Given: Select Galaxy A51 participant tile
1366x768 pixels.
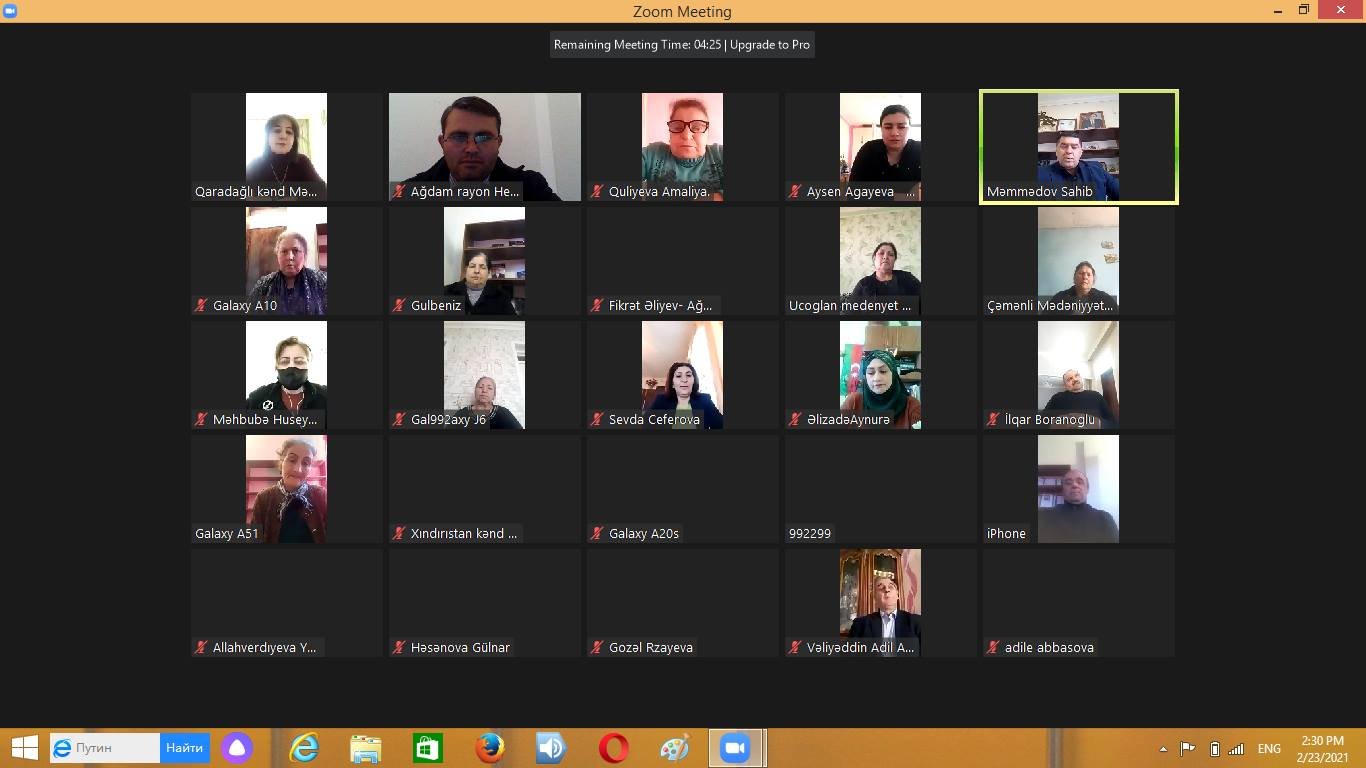Looking at the screenshot, I should point(287,489).
